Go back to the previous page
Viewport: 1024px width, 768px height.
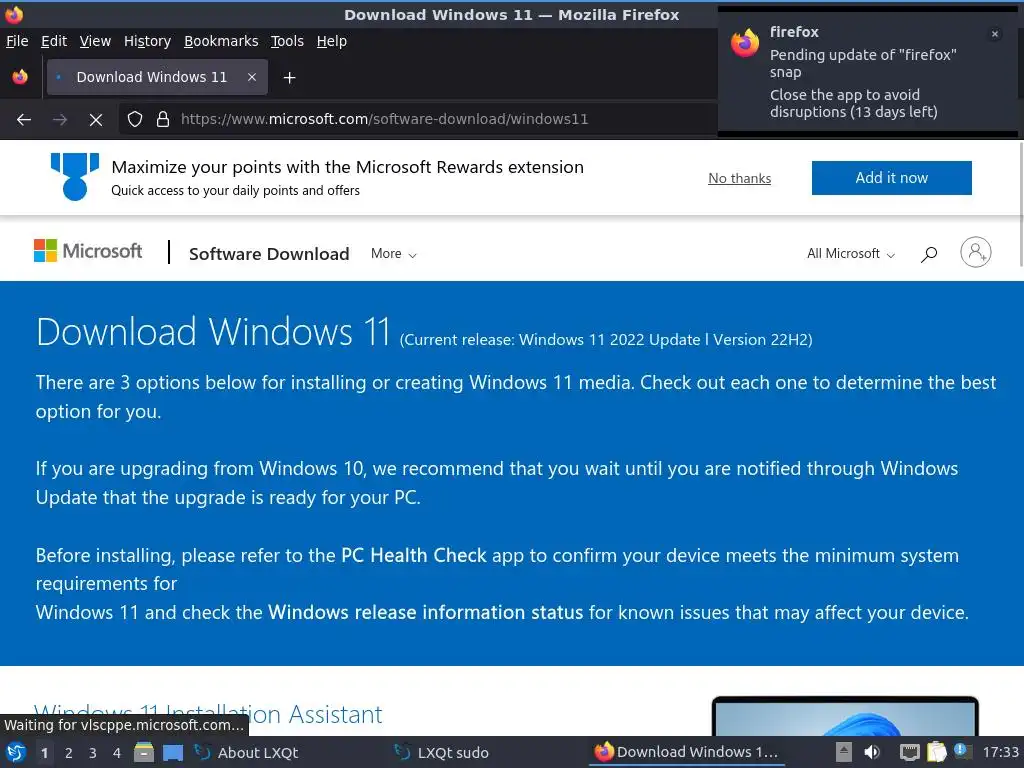[x=24, y=120]
